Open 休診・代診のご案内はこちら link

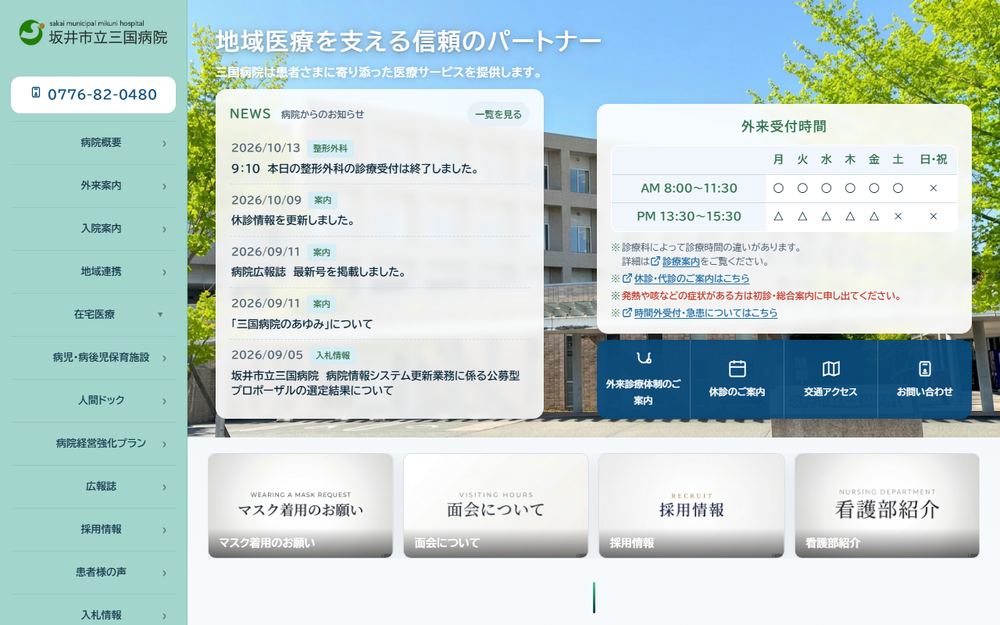click(x=691, y=278)
